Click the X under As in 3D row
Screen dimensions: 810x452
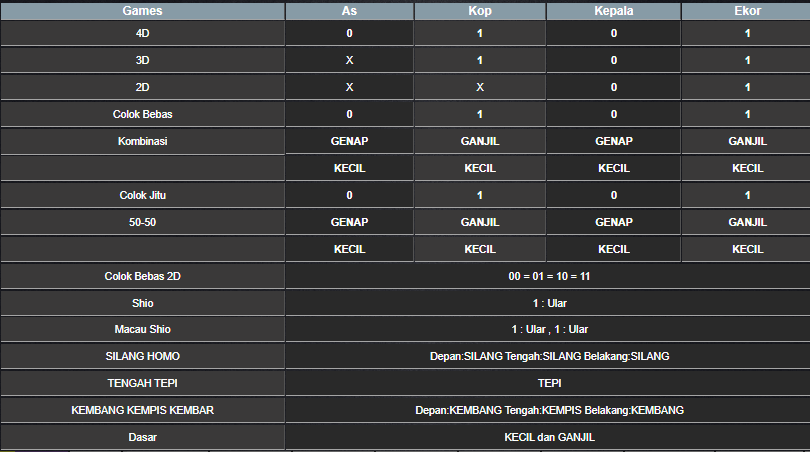349,60
